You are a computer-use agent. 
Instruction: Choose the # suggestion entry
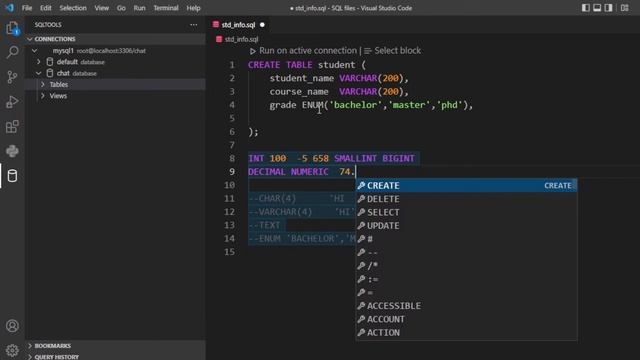[x=467, y=239]
